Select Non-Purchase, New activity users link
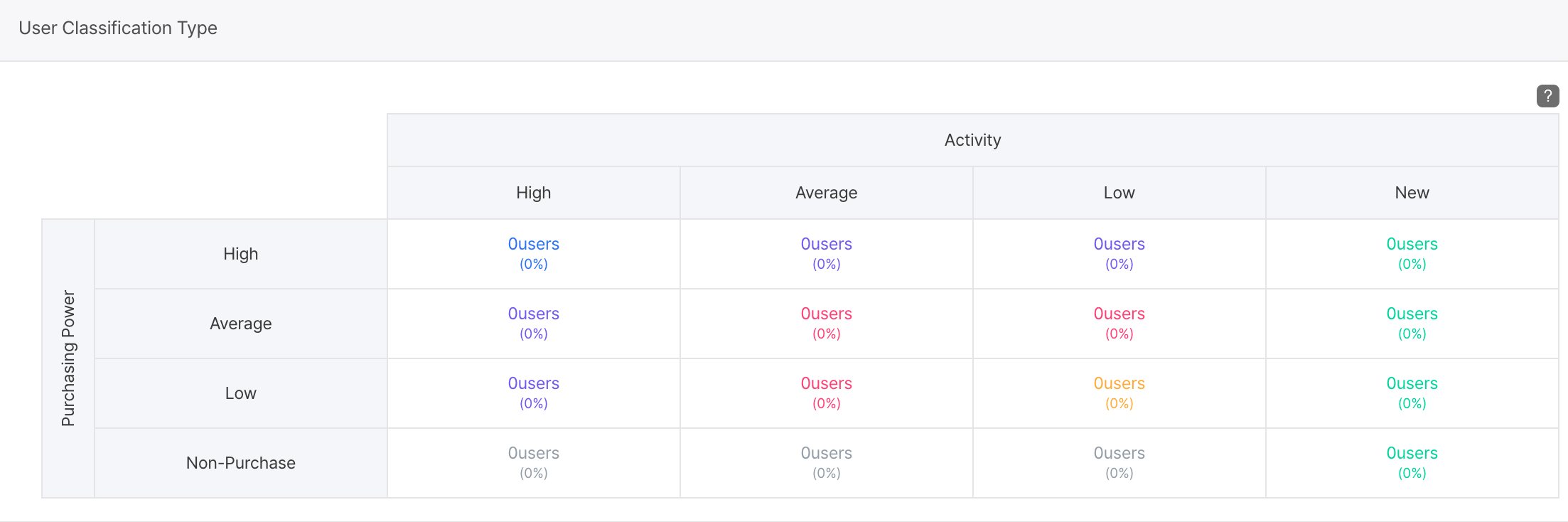1568x522 pixels. coord(1412,454)
